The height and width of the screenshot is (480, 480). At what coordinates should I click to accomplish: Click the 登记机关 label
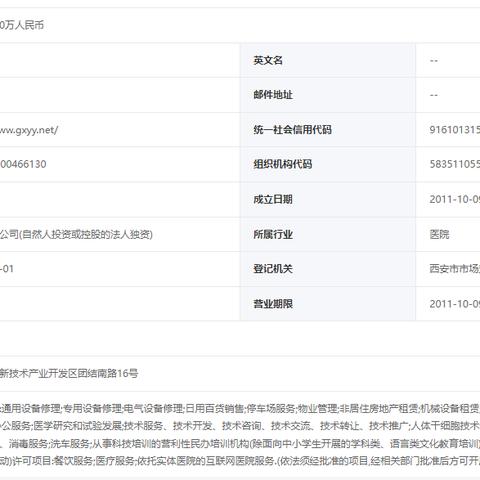pos(273,269)
